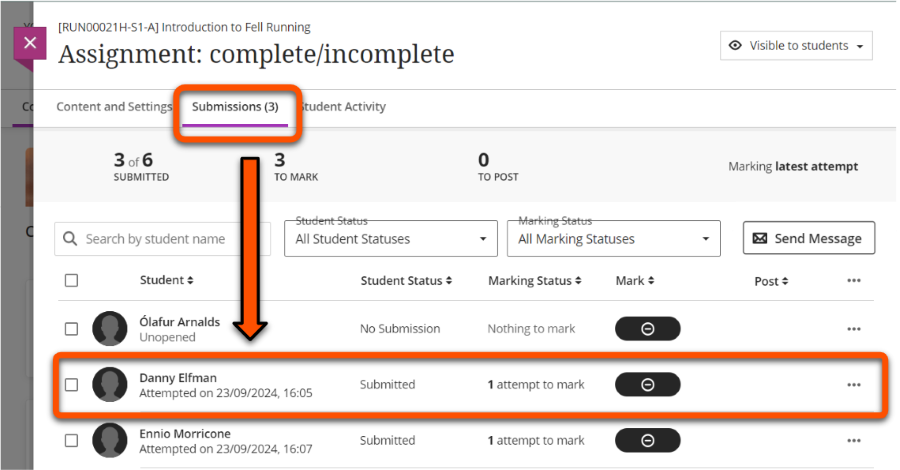Click the Send Message button

[808, 238]
